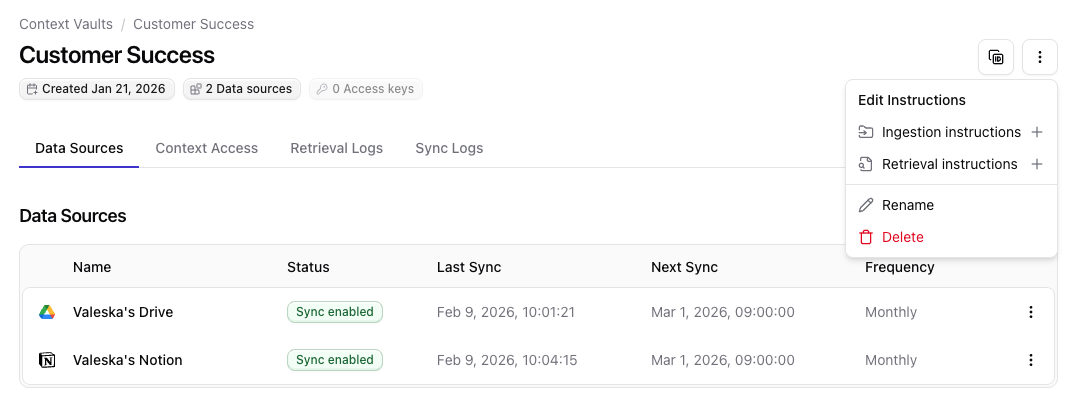Click the three-dot vault options button

point(1040,57)
